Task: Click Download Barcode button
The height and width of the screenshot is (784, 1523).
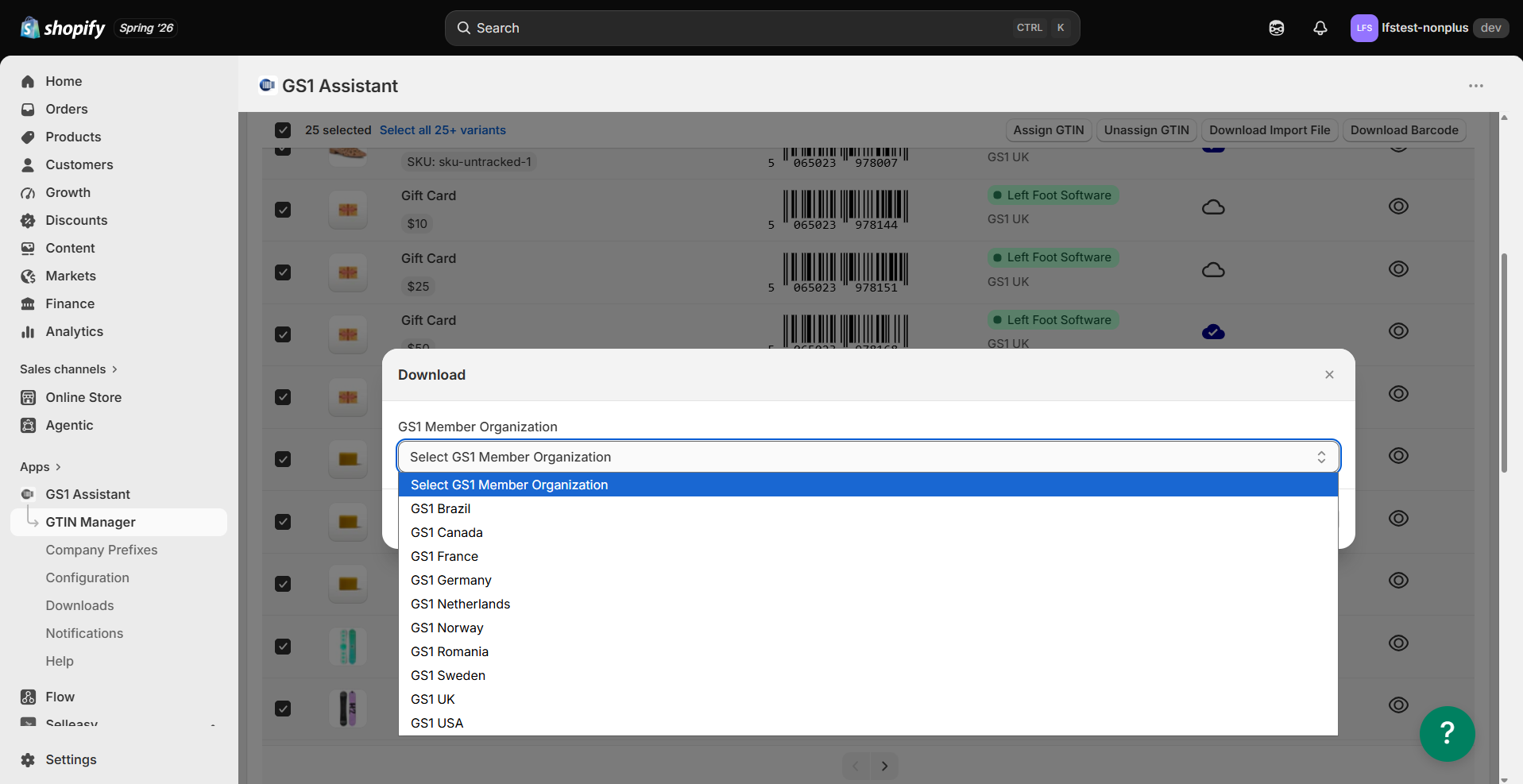Action: pos(1405,130)
